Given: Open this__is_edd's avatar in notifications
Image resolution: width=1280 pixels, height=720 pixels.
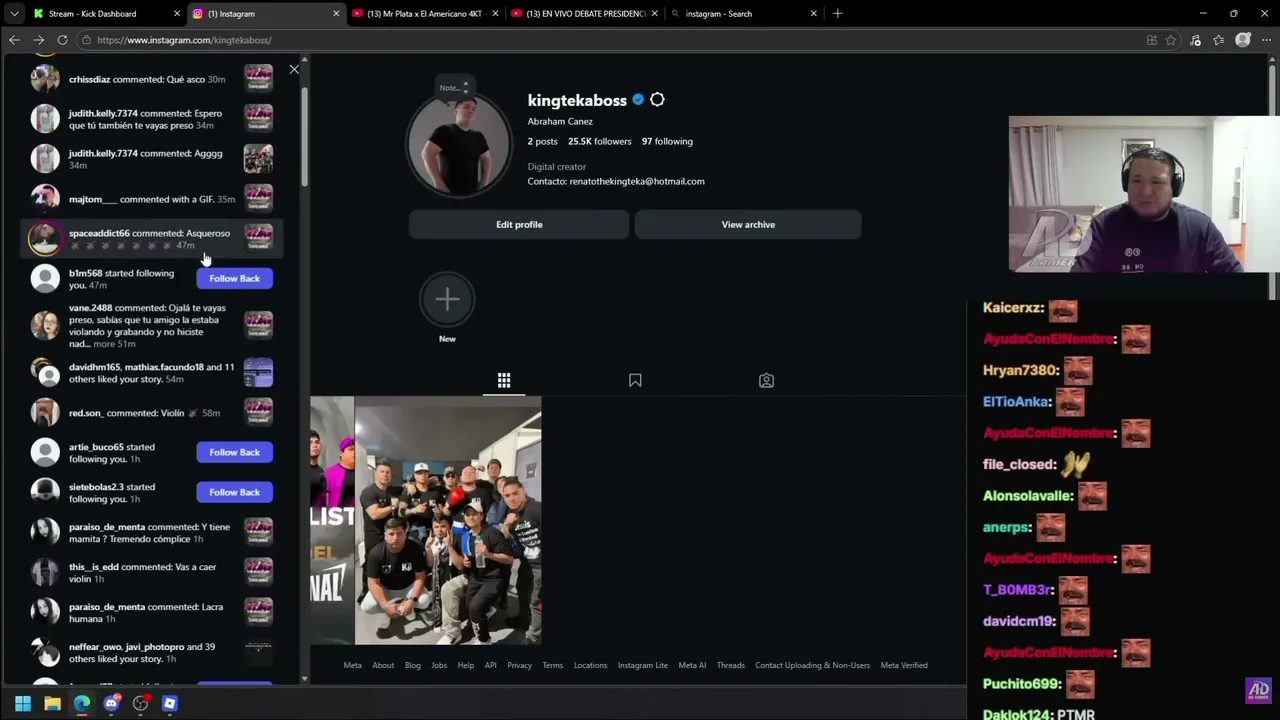Looking at the screenshot, I should click(45, 572).
